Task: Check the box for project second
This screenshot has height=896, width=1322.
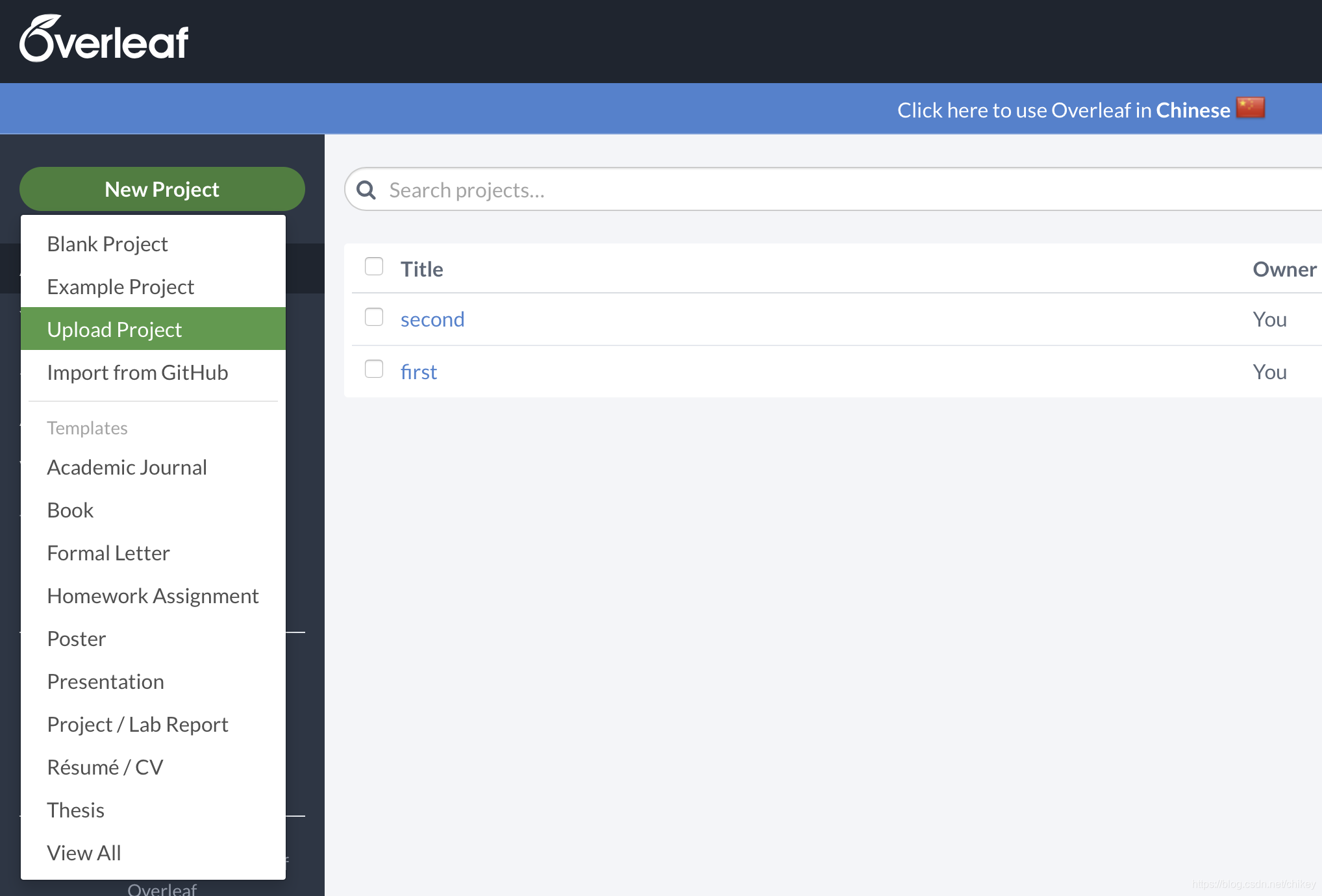Action: coord(374,317)
